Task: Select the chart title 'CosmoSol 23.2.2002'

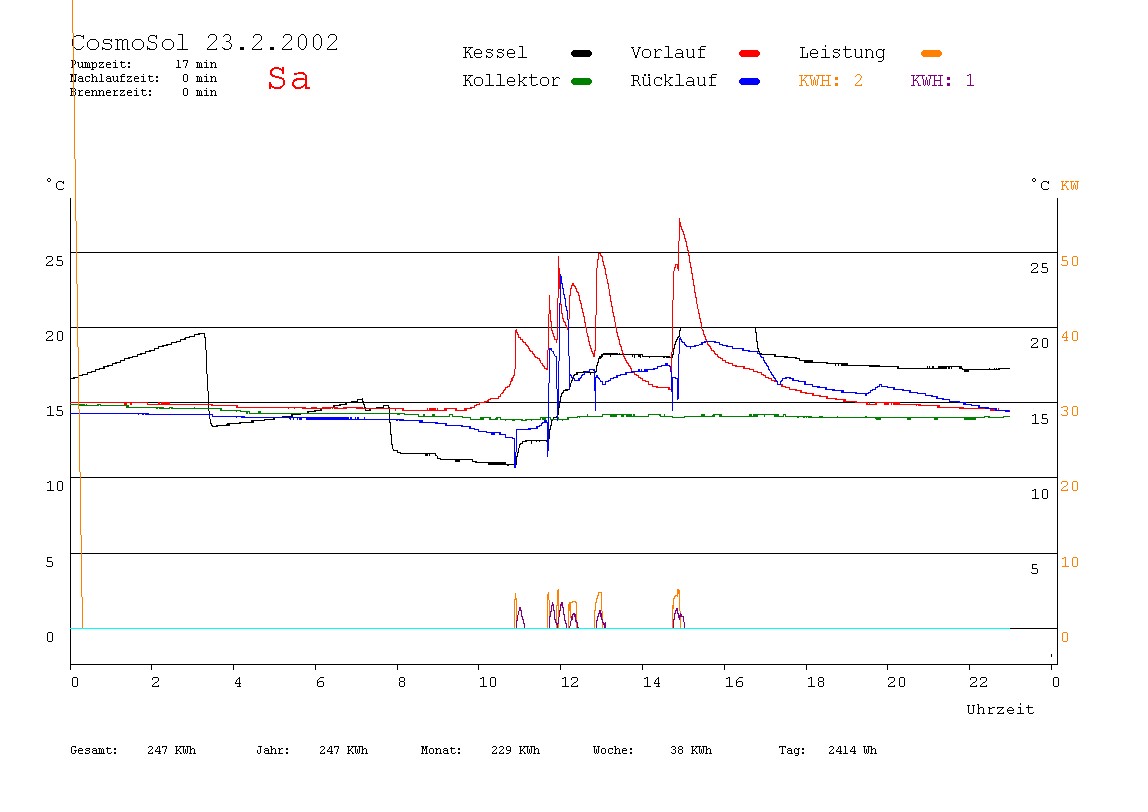Action: pyautogui.click(x=205, y=42)
